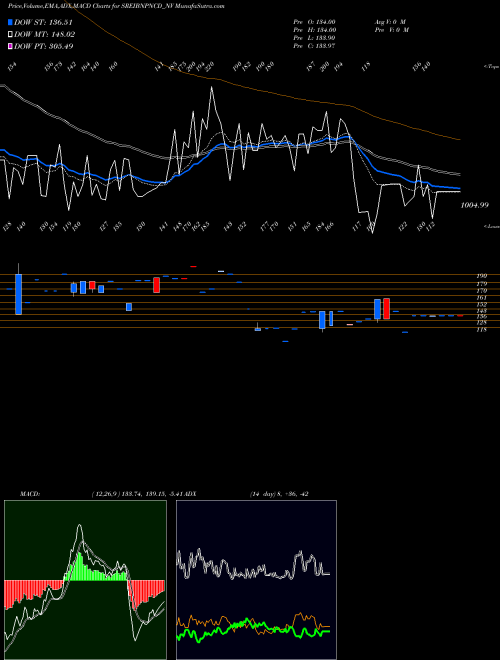Click the blue DOW ST legend swatch

tap(10, 22)
